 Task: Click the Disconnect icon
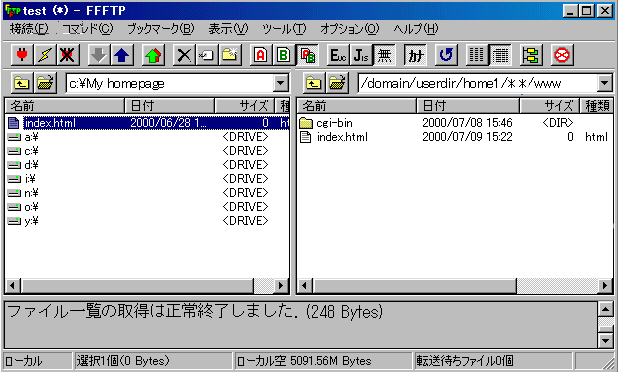(68, 55)
